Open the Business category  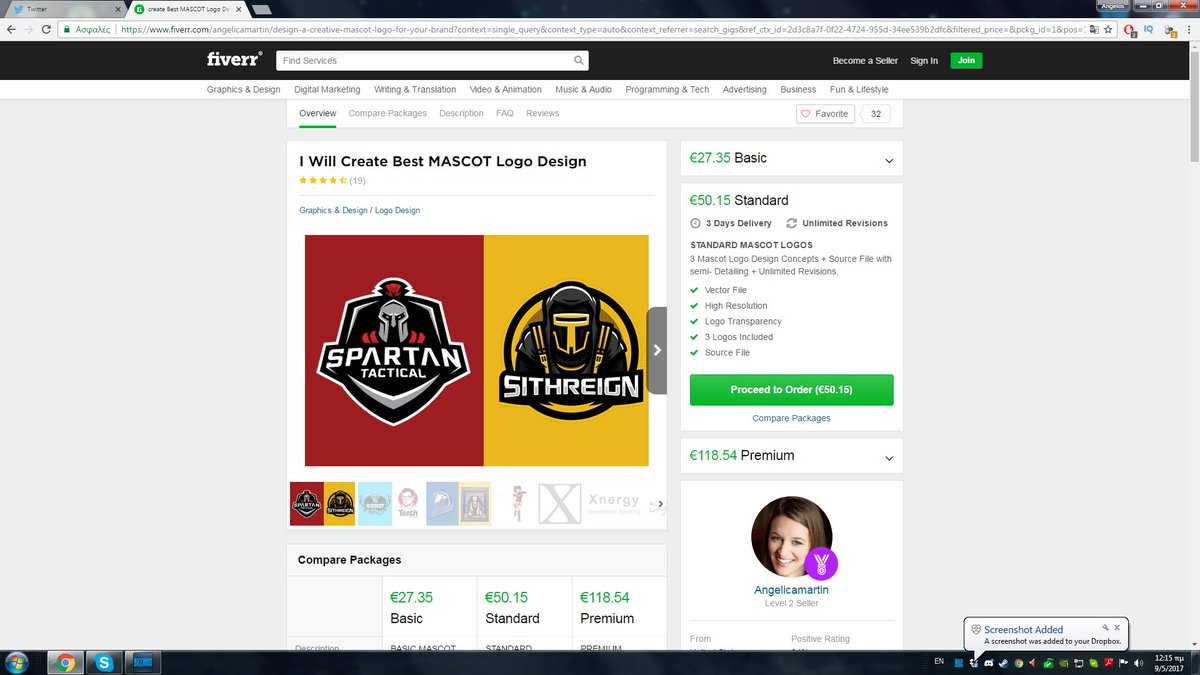click(798, 89)
